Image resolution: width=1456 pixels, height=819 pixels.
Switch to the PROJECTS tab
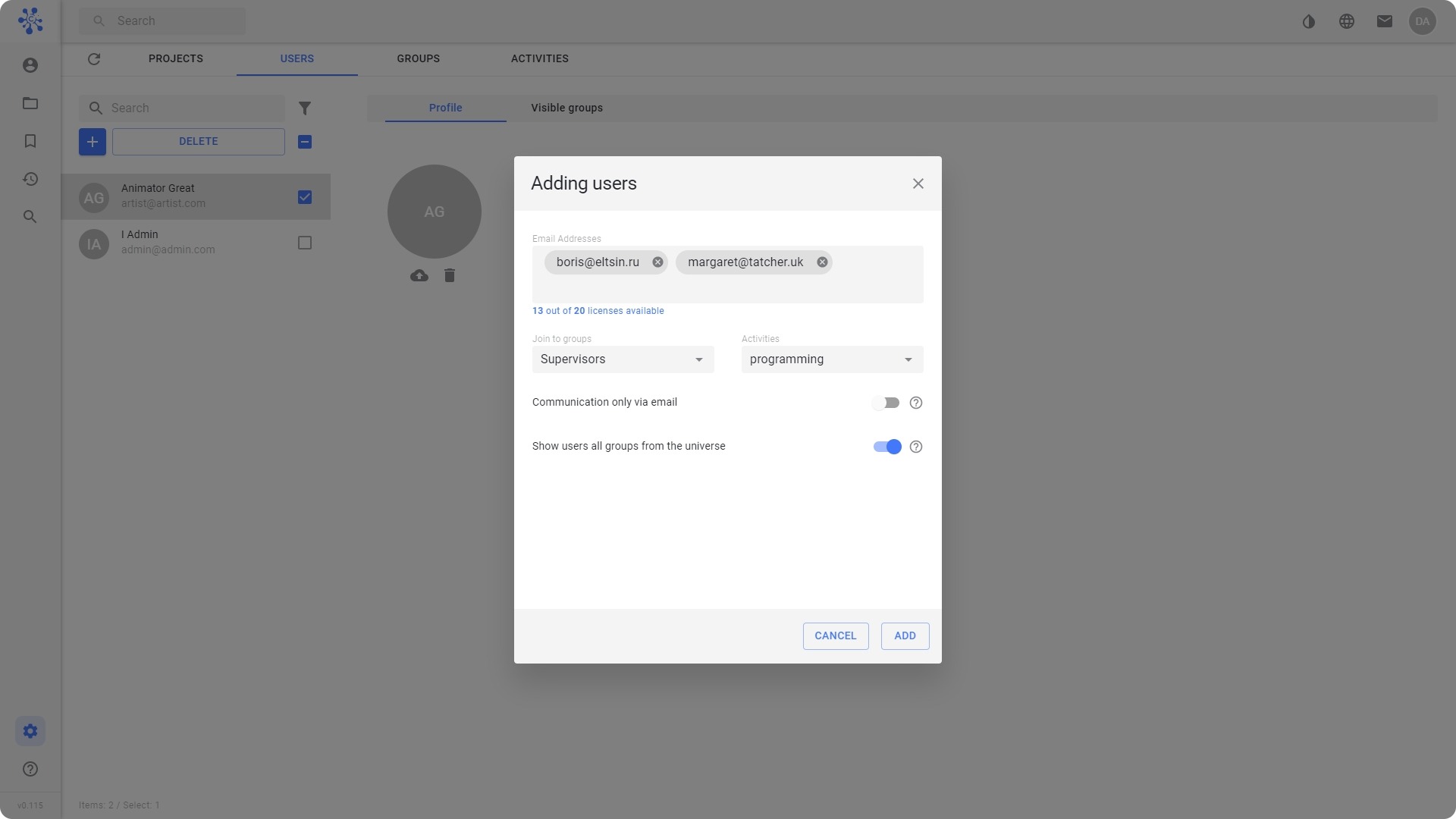click(176, 59)
